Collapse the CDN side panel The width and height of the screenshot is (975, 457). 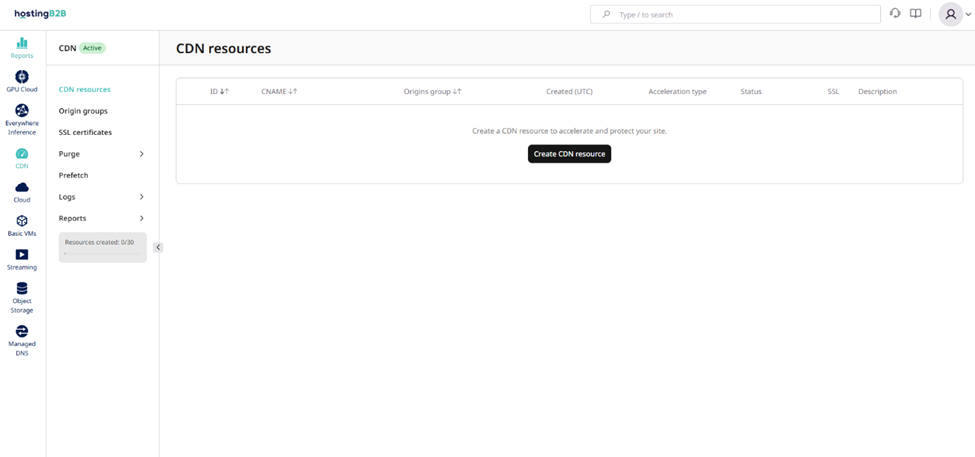[x=158, y=247]
